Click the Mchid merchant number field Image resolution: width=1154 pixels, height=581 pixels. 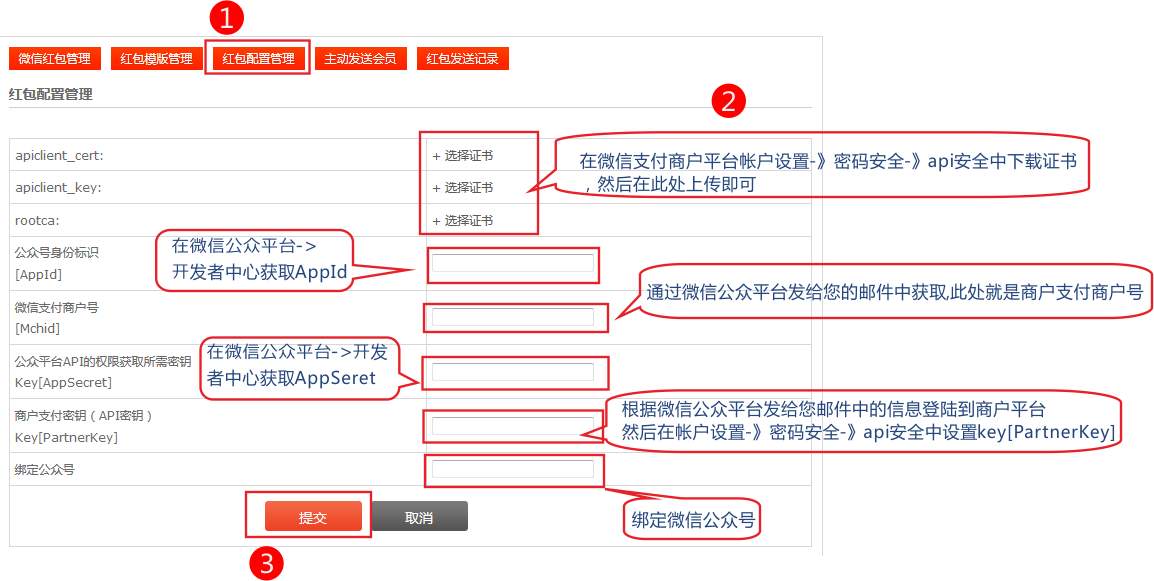(512, 317)
